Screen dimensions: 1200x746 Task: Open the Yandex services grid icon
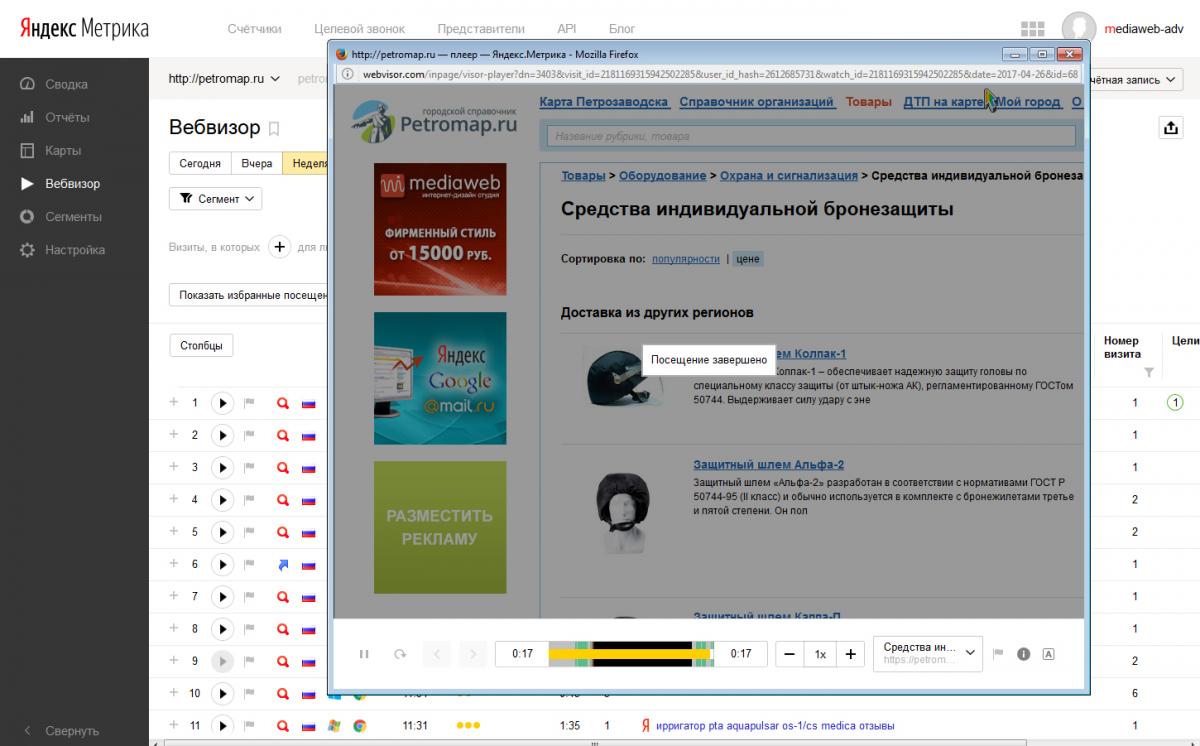pyautogui.click(x=1032, y=29)
